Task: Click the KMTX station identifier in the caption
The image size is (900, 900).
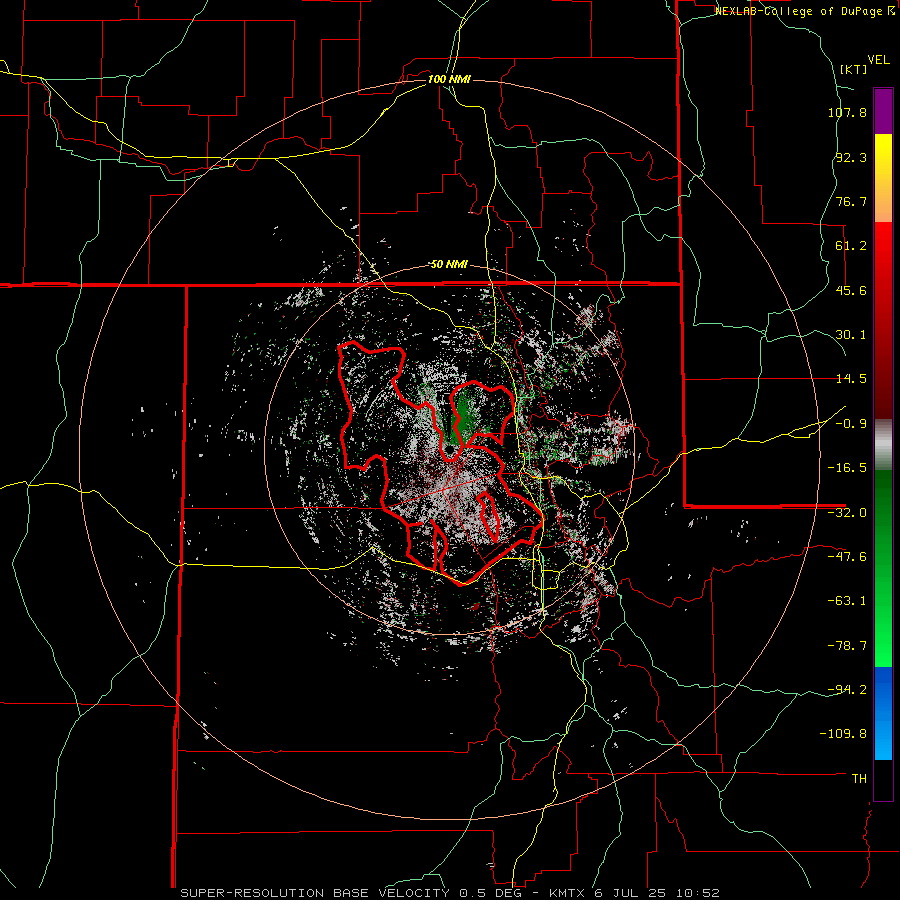Action: click(x=568, y=893)
